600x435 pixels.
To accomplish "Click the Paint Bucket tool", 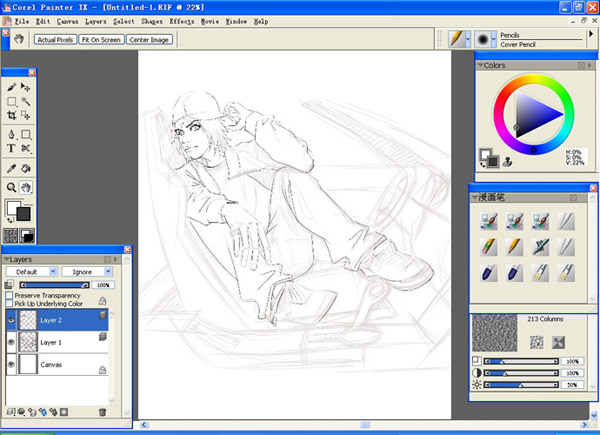I will 26,167.
